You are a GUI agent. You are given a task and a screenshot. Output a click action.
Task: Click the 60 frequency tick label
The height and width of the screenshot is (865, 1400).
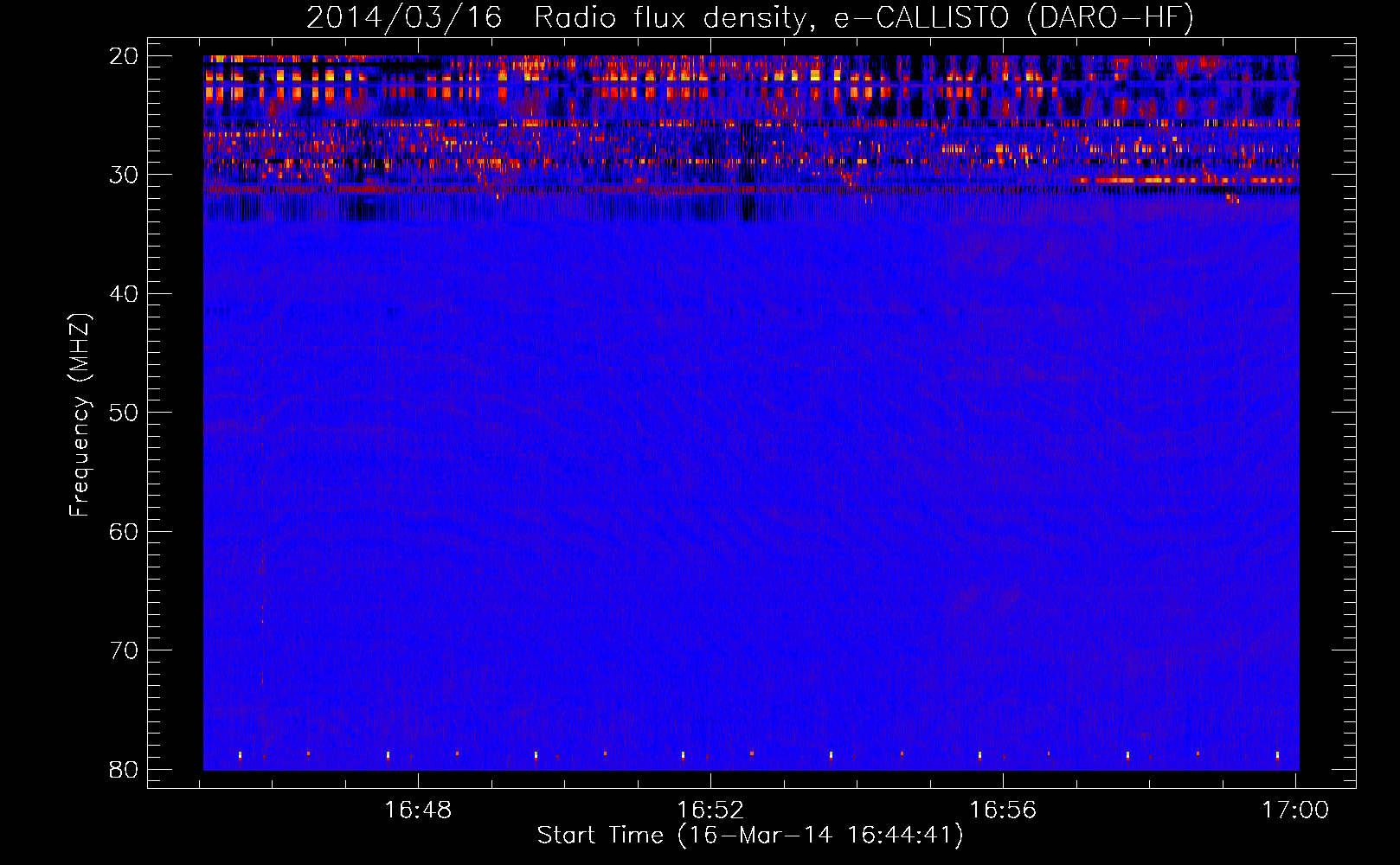(x=124, y=531)
